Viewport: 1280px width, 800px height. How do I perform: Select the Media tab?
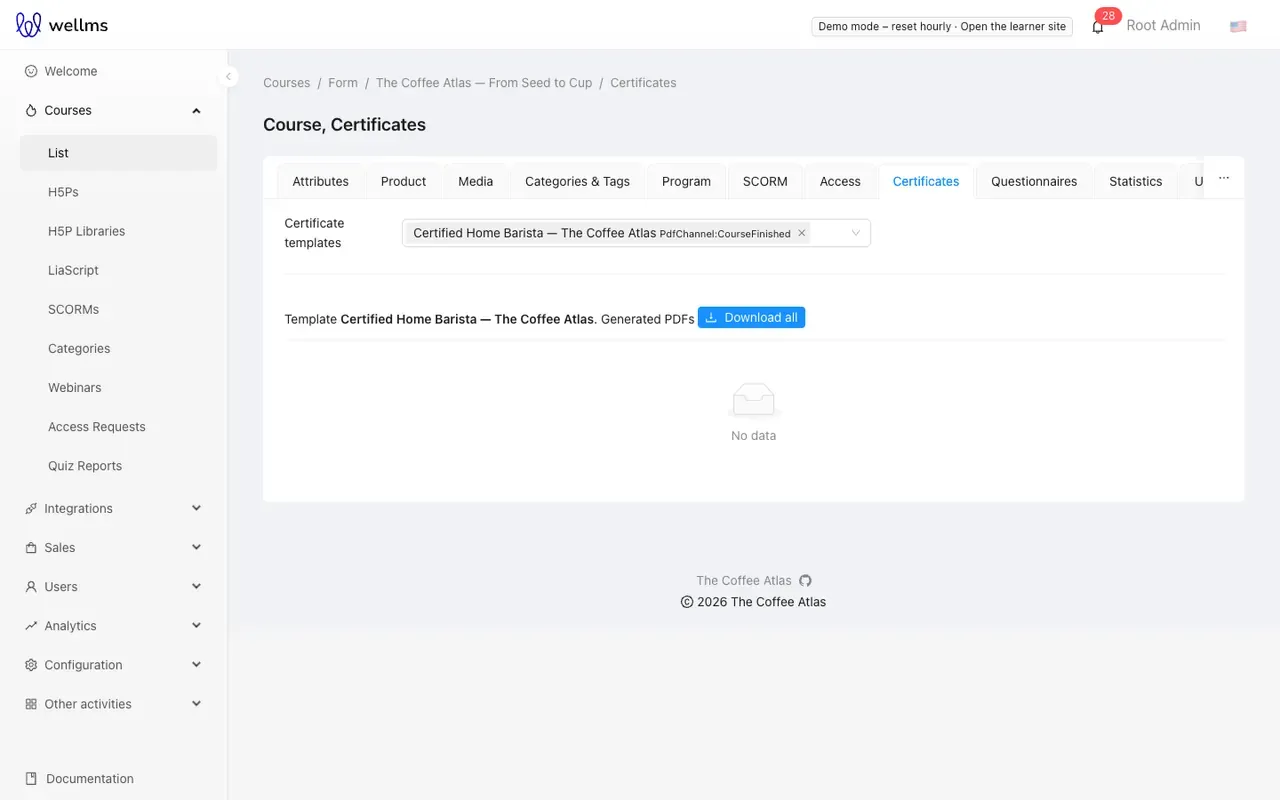tap(475, 181)
